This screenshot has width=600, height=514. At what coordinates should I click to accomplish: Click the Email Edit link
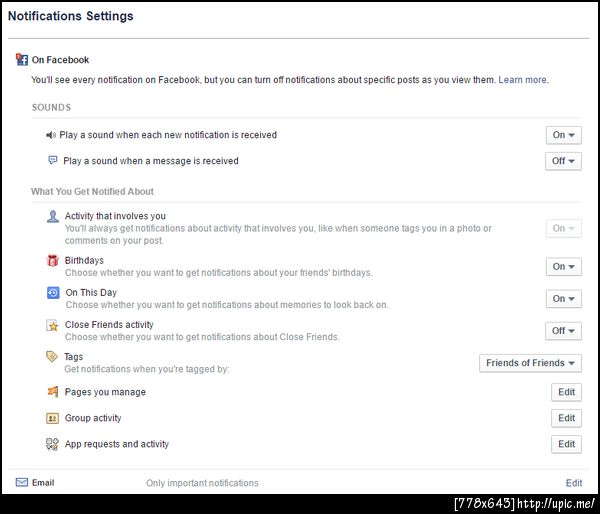click(573, 483)
